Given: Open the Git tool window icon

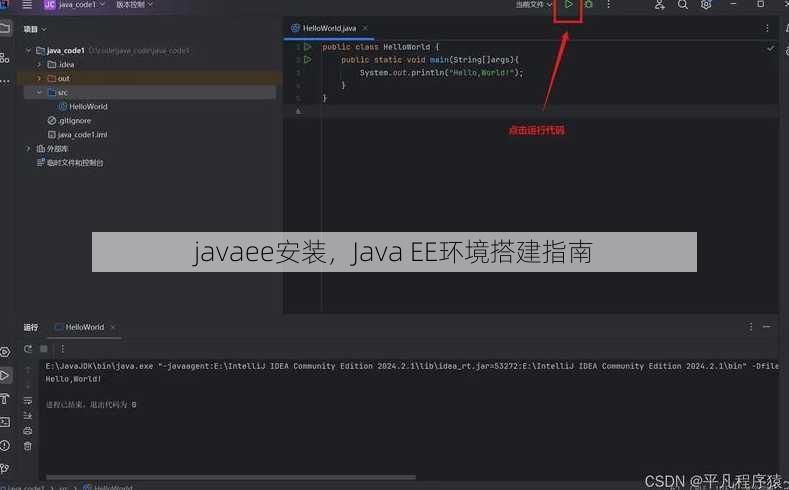Looking at the screenshot, I should click(x=5, y=468).
